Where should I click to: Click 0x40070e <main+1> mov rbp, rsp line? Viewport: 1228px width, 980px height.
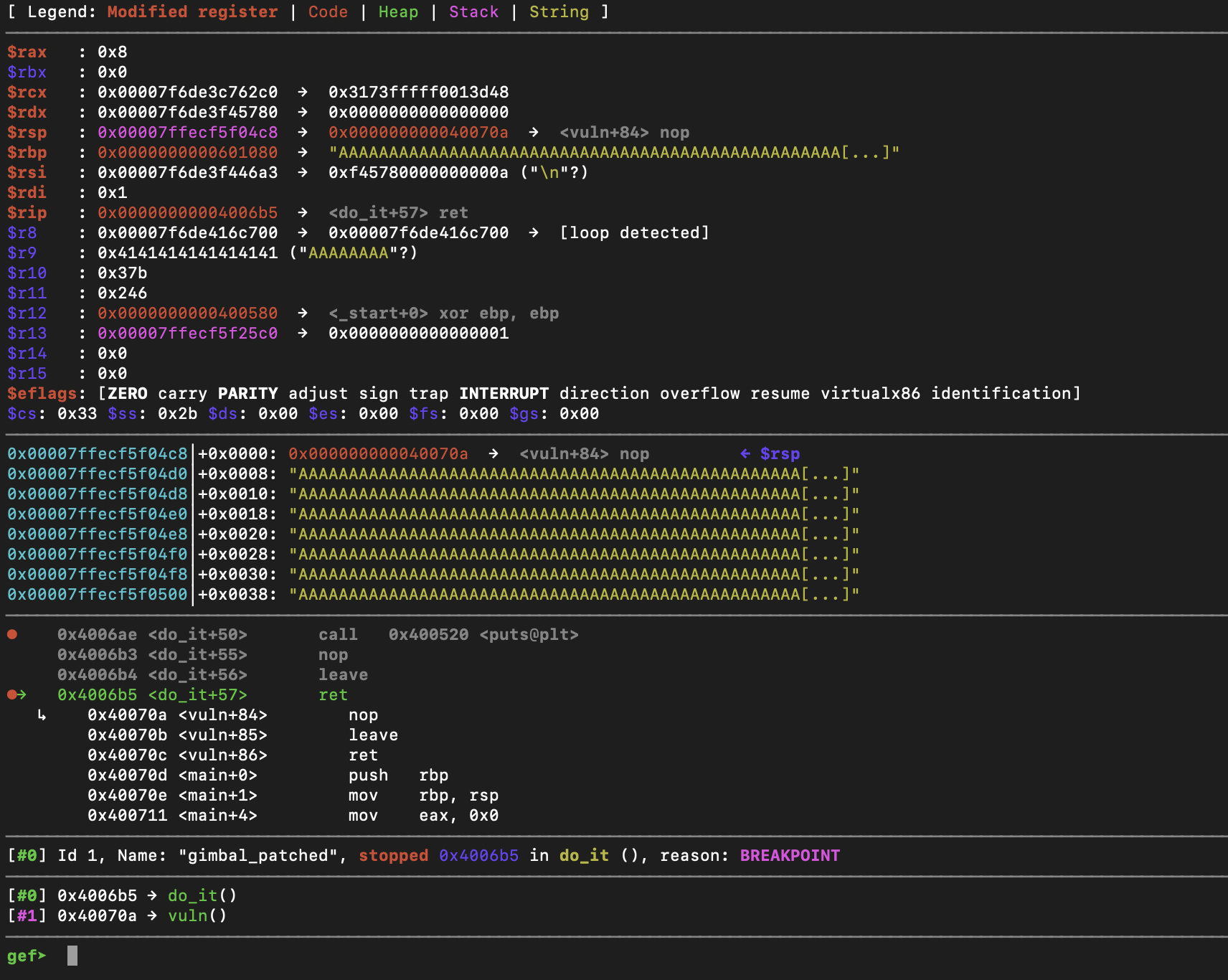(x=293, y=795)
